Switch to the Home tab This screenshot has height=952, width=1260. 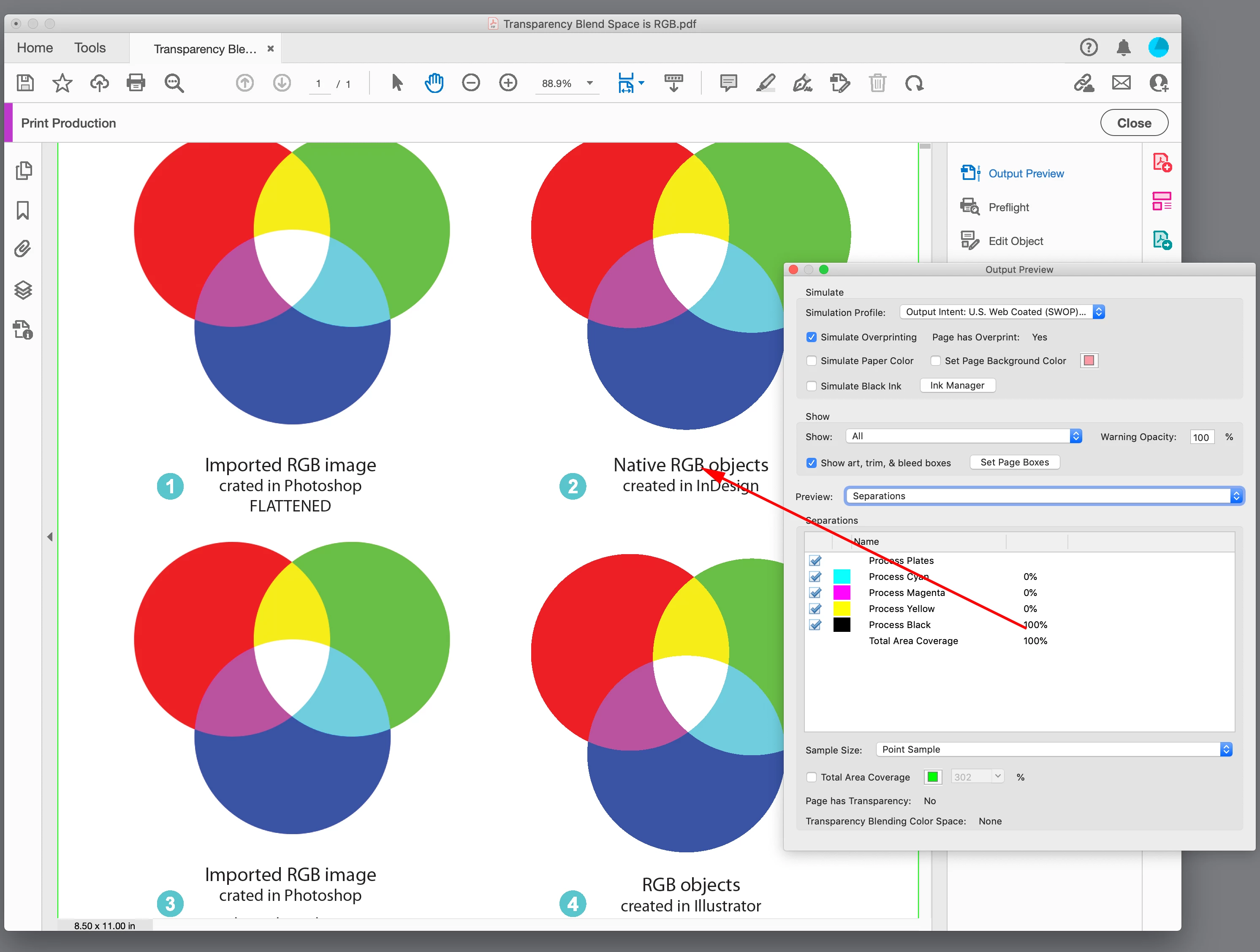pos(35,48)
